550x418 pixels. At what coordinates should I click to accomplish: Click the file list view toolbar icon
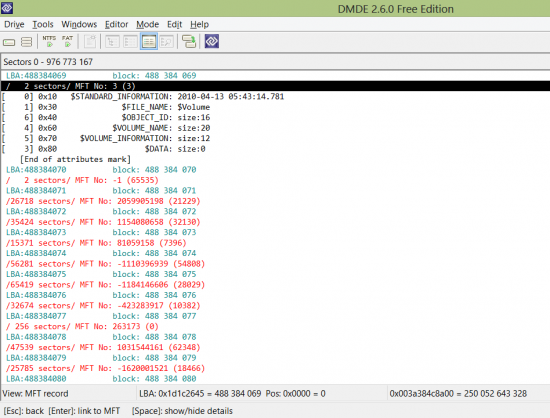pos(130,41)
